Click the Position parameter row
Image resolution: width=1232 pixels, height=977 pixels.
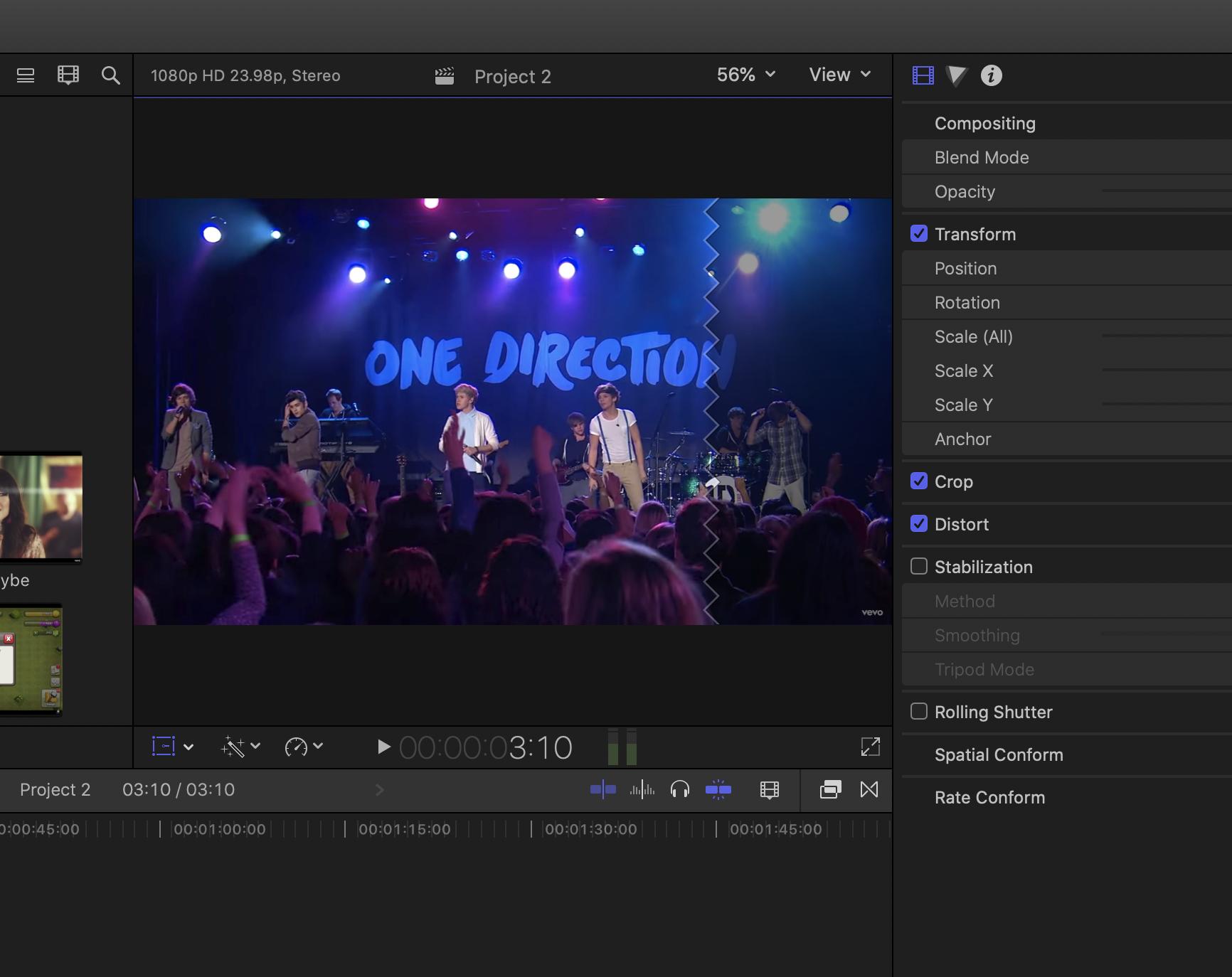1067,268
